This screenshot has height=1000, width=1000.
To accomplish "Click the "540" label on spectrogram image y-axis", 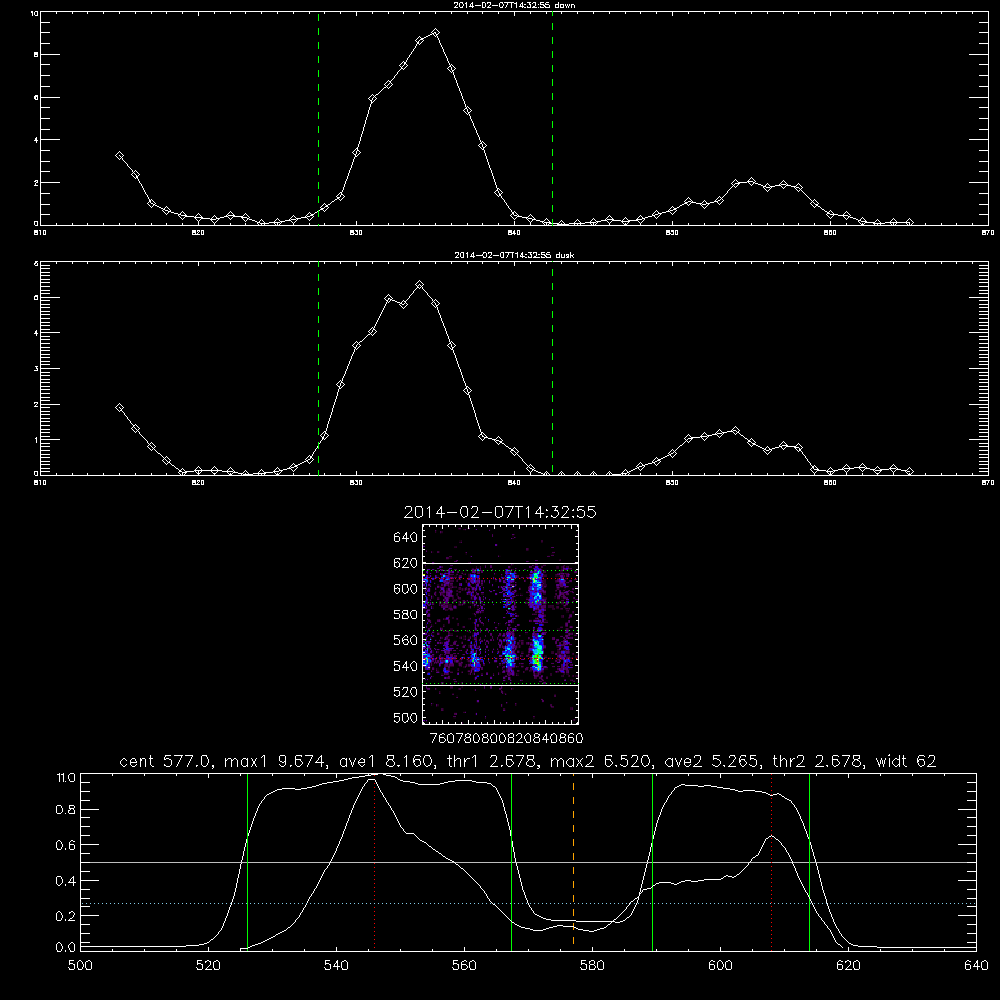I will 406,666.
